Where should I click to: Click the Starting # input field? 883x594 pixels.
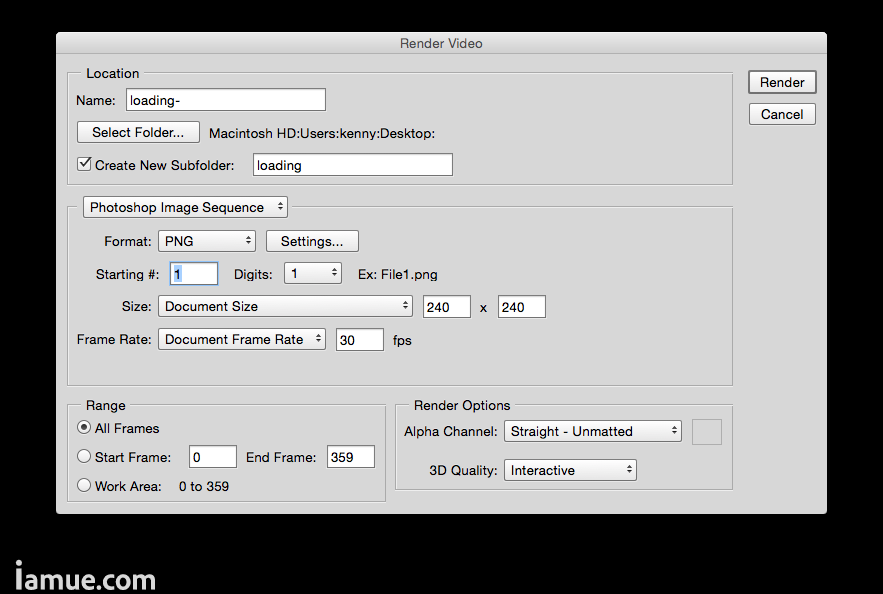pos(194,274)
